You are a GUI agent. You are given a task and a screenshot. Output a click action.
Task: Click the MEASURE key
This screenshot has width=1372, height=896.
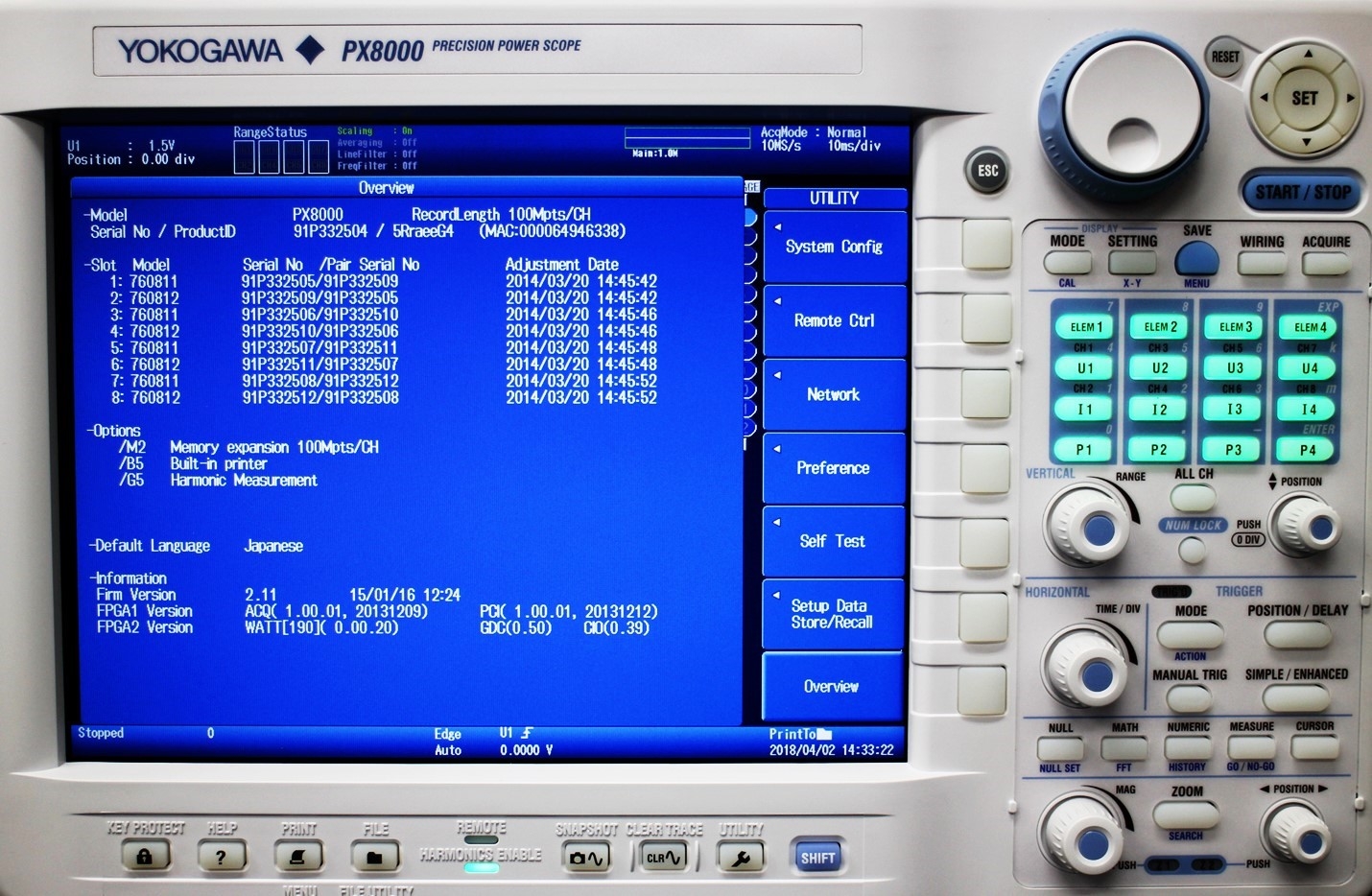click(1252, 747)
